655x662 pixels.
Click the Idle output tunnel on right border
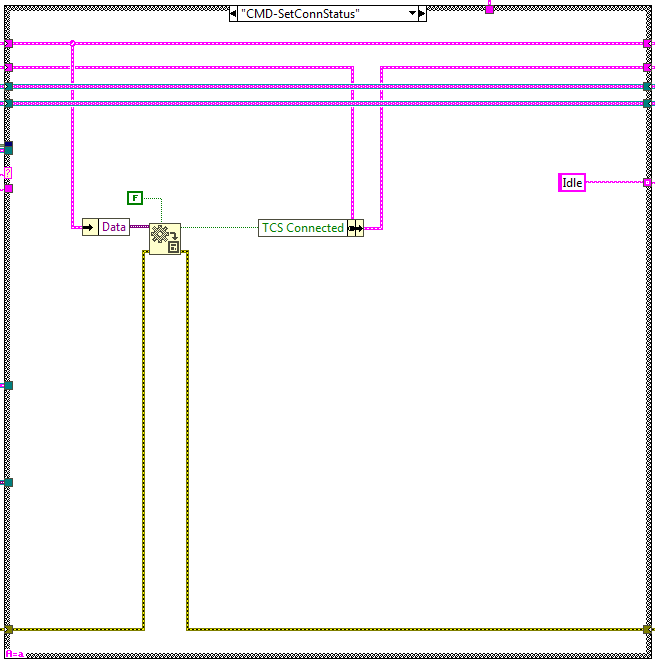[x=647, y=182]
